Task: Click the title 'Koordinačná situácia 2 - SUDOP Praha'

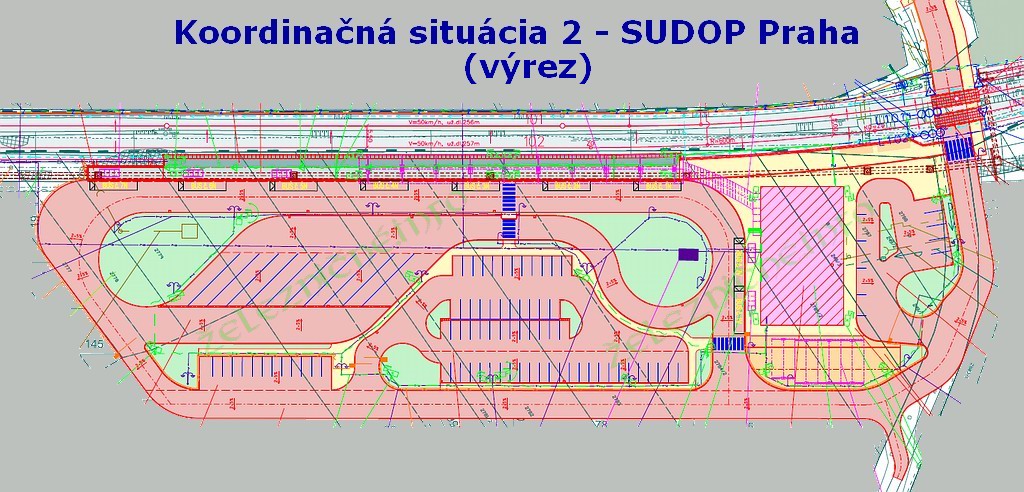Action: click(517, 33)
